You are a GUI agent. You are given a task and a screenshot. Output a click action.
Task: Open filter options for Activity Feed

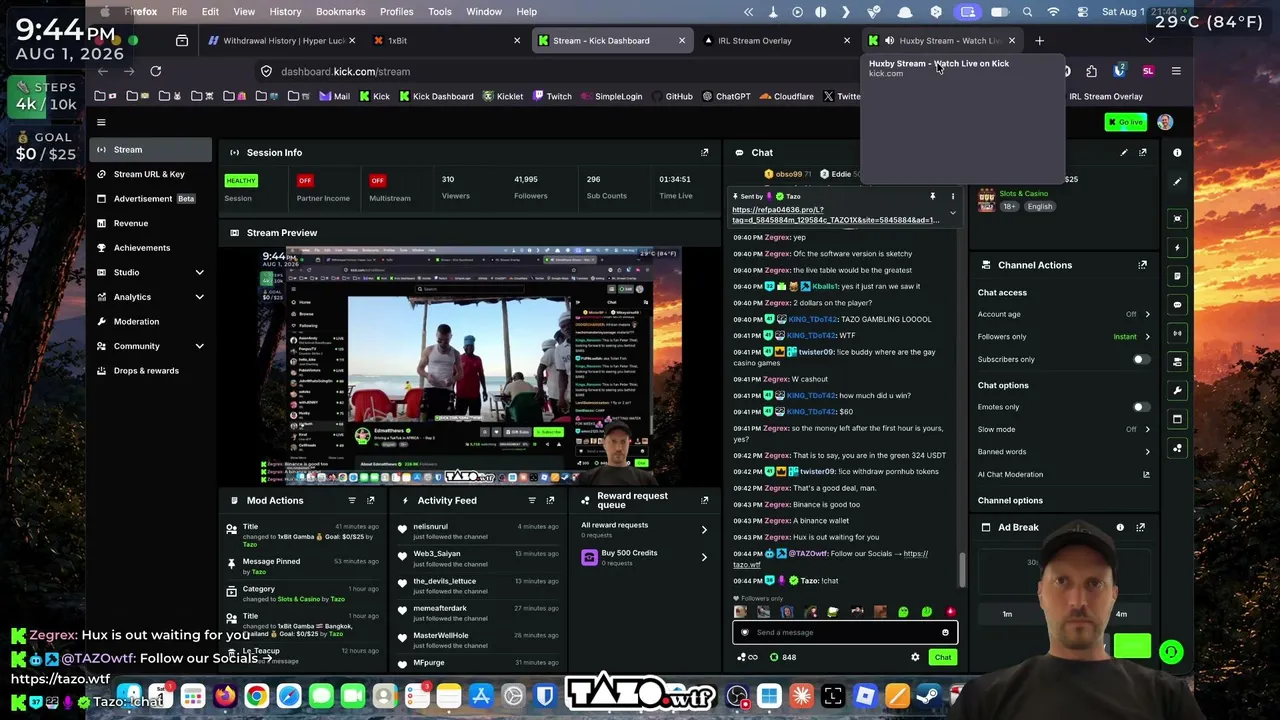pos(532,500)
